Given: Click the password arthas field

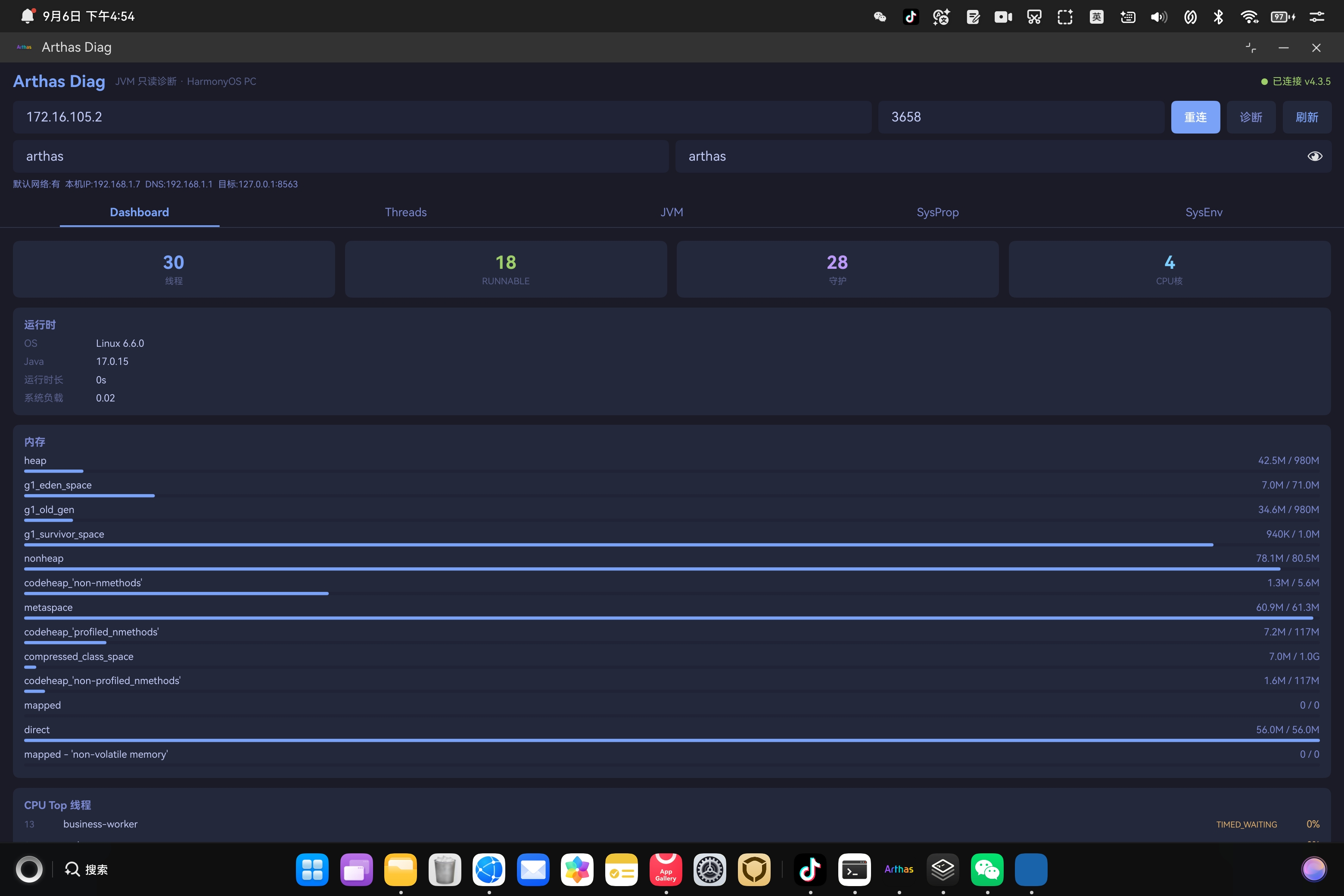Looking at the screenshot, I should [1003, 156].
